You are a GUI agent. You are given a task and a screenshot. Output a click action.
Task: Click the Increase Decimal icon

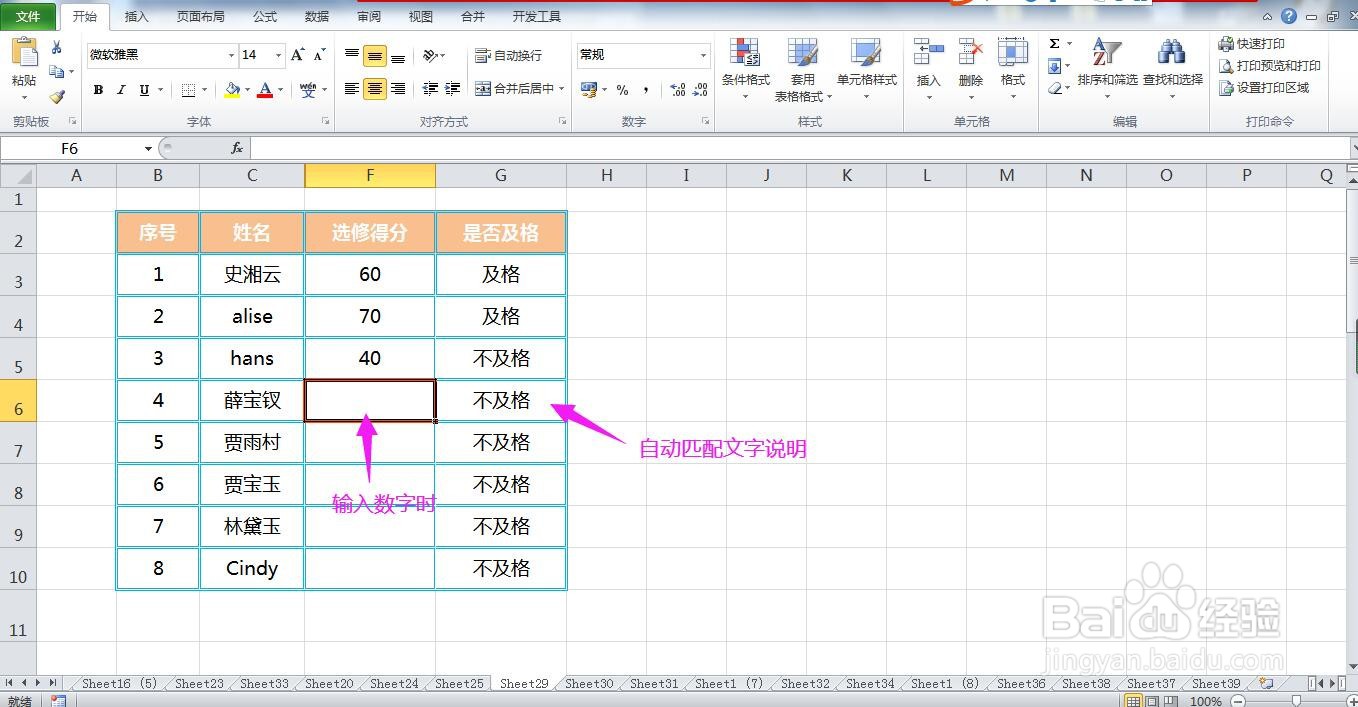(678, 90)
